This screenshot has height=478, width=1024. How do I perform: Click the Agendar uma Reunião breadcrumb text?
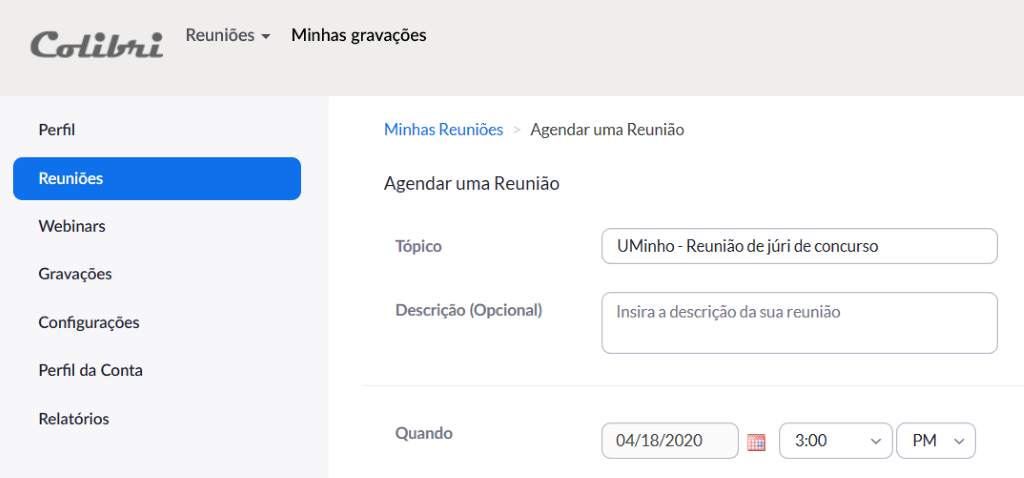(607, 130)
